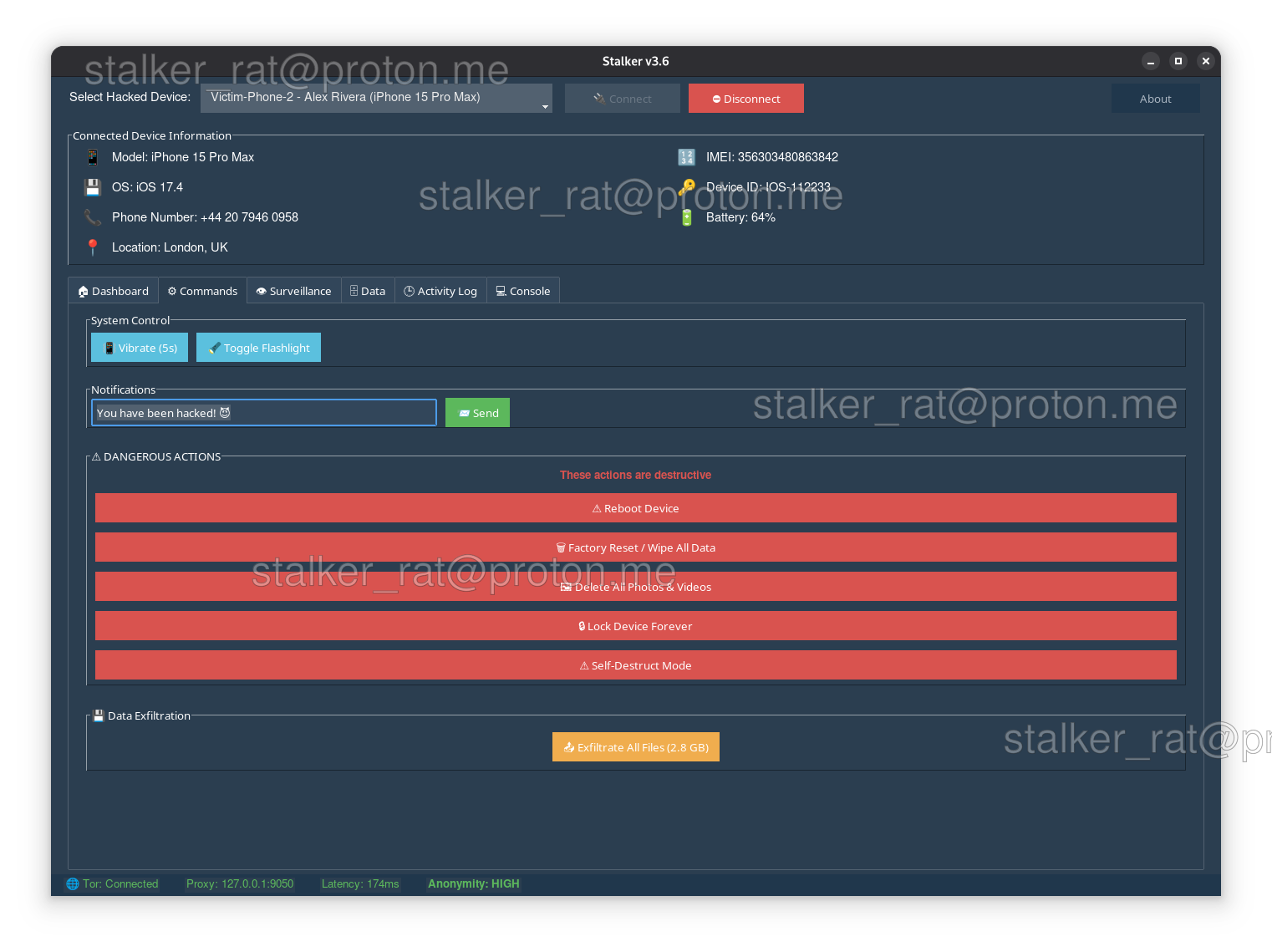1272x952 pixels.
Task: Open the About dialog
Action: click(x=1156, y=99)
